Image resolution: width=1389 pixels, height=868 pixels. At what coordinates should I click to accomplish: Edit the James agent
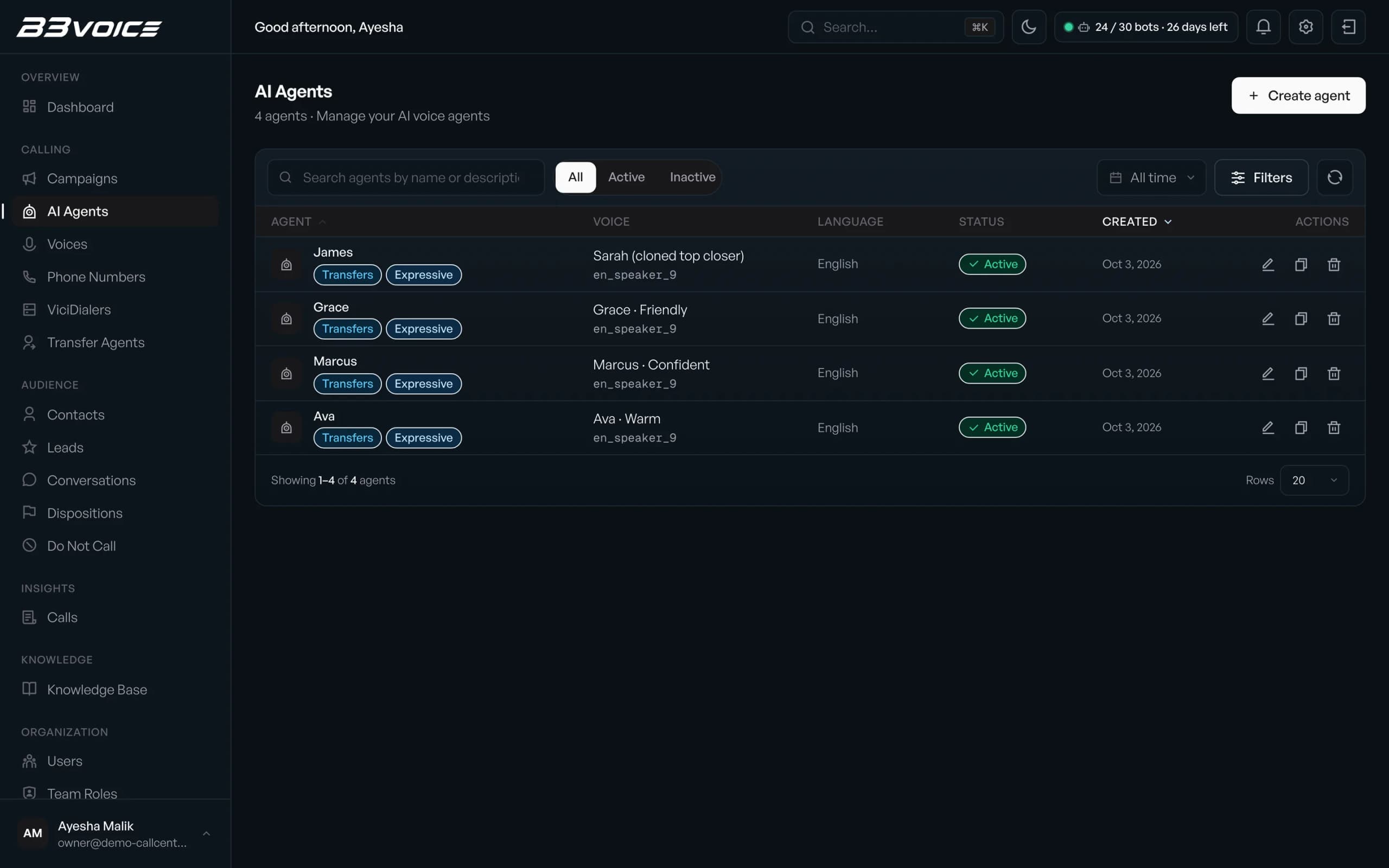1268,264
